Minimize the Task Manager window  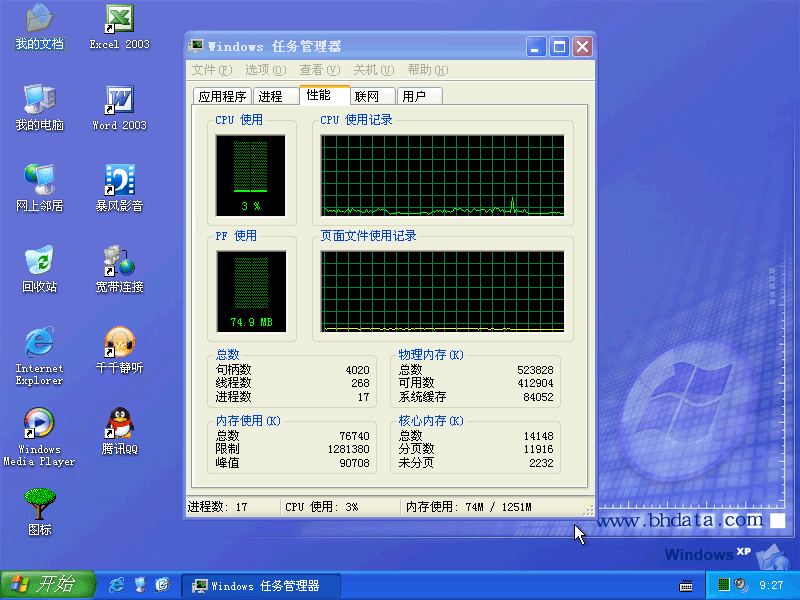[536, 47]
